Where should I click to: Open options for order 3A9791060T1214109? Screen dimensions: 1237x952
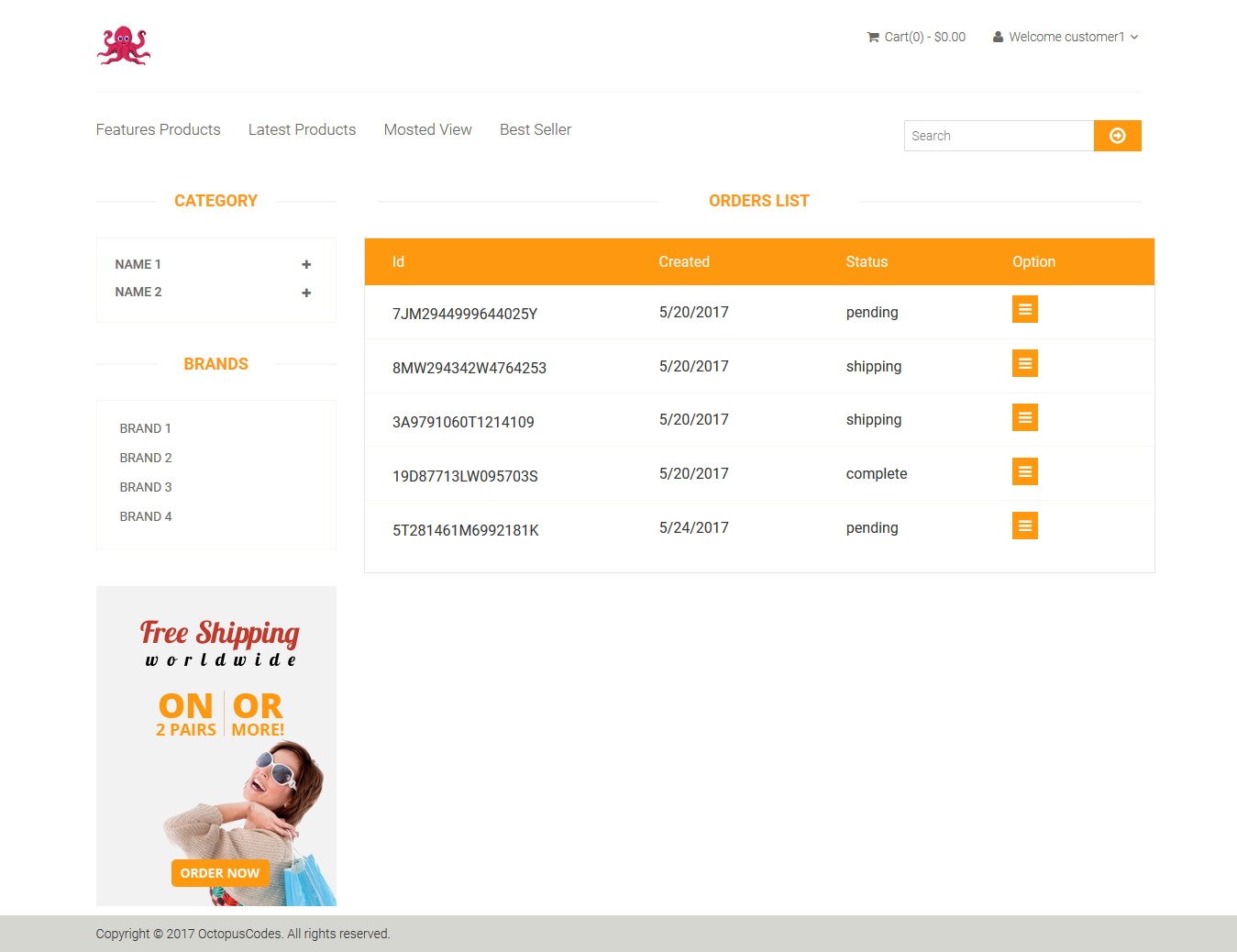1024,417
